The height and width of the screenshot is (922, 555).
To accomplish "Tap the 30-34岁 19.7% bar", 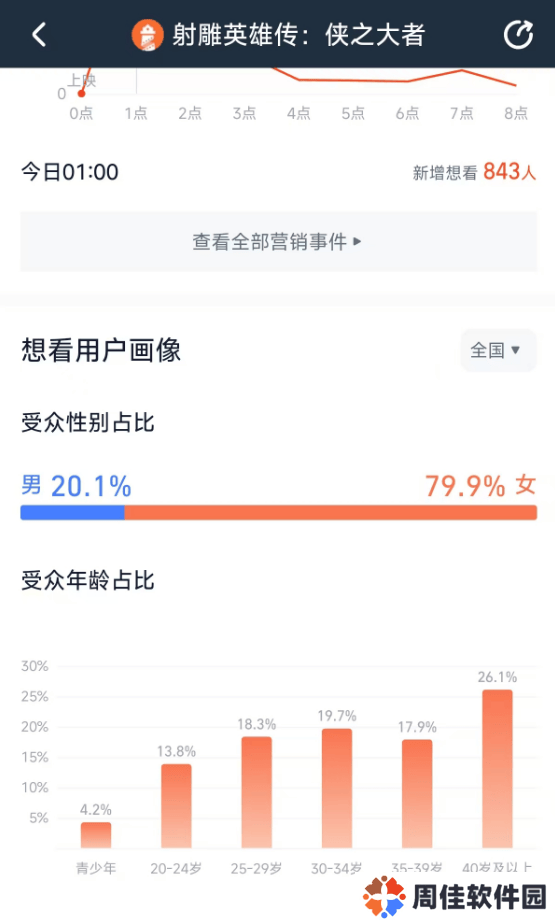I will coord(337,788).
